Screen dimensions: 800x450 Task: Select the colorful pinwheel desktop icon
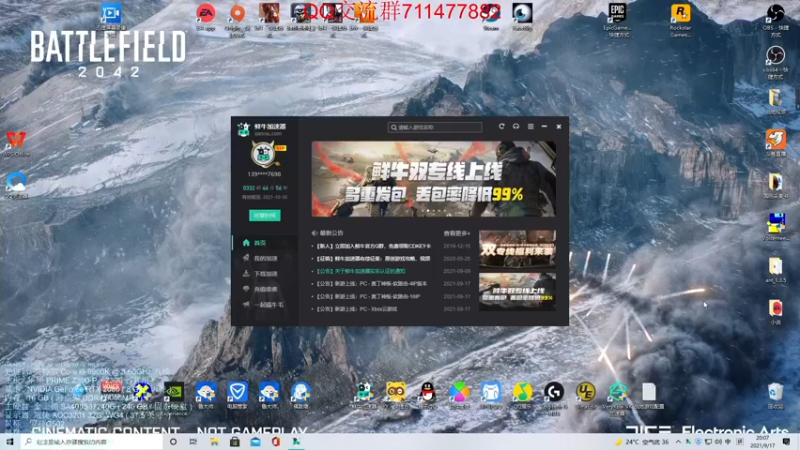coord(459,395)
